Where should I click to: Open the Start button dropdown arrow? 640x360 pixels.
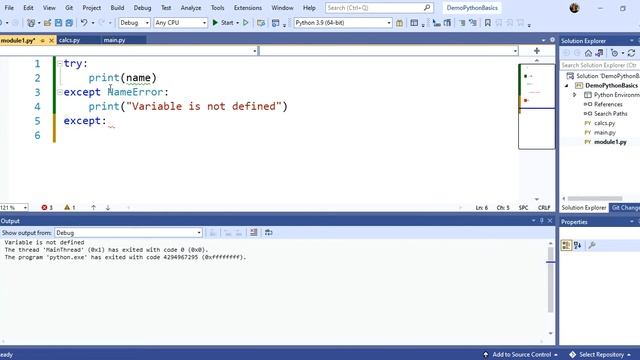(x=238, y=23)
